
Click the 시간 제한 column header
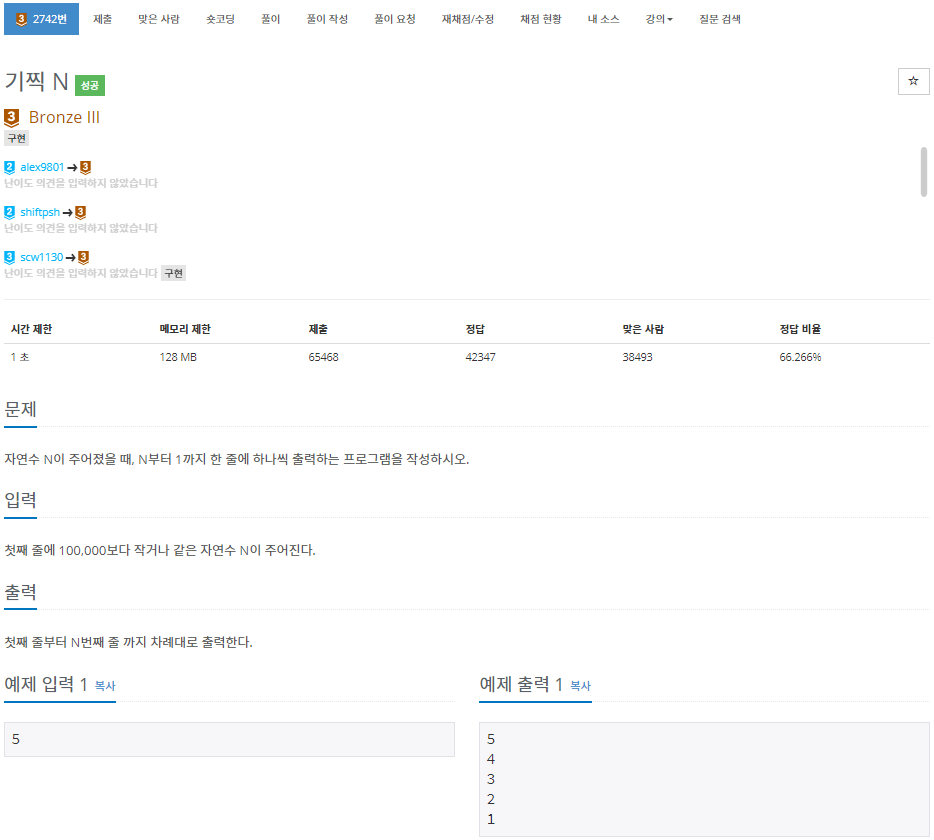click(32, 329)
